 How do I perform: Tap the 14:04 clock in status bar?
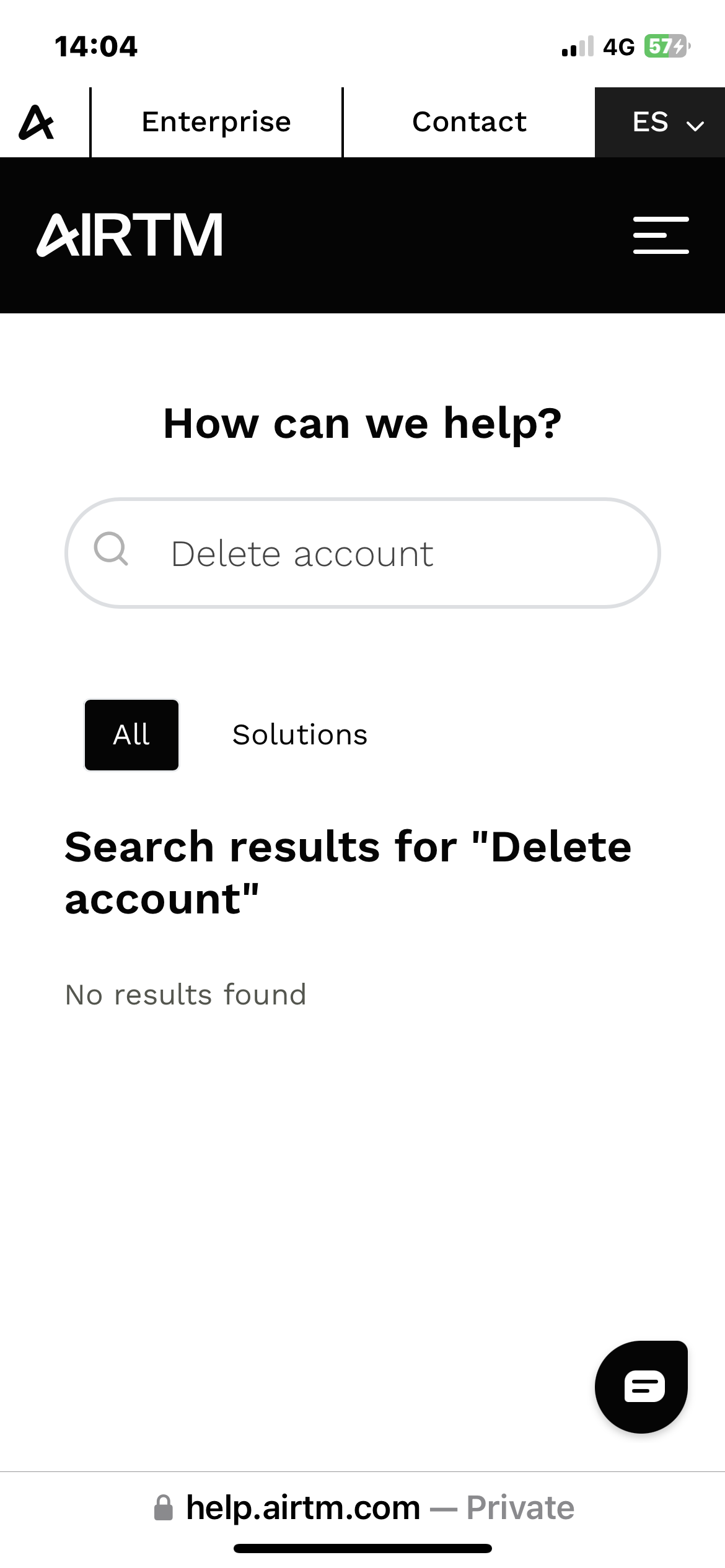pyautogui.click(x=96, y=46)
